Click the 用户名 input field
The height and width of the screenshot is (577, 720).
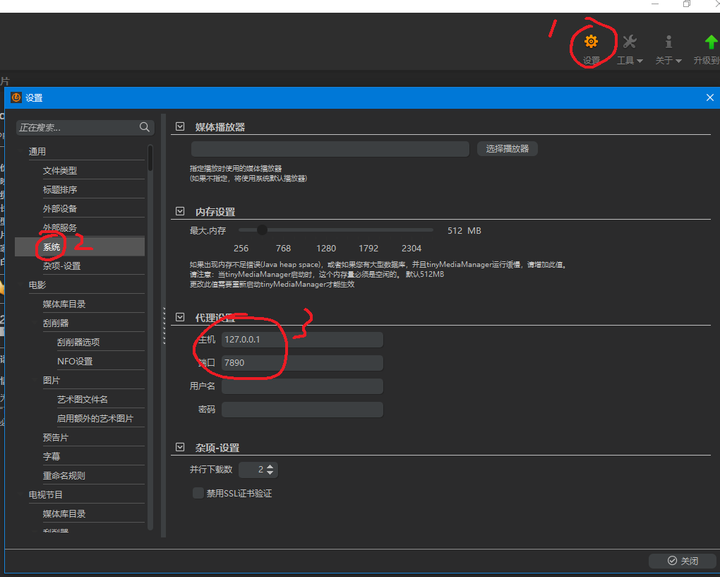(302, 387)
